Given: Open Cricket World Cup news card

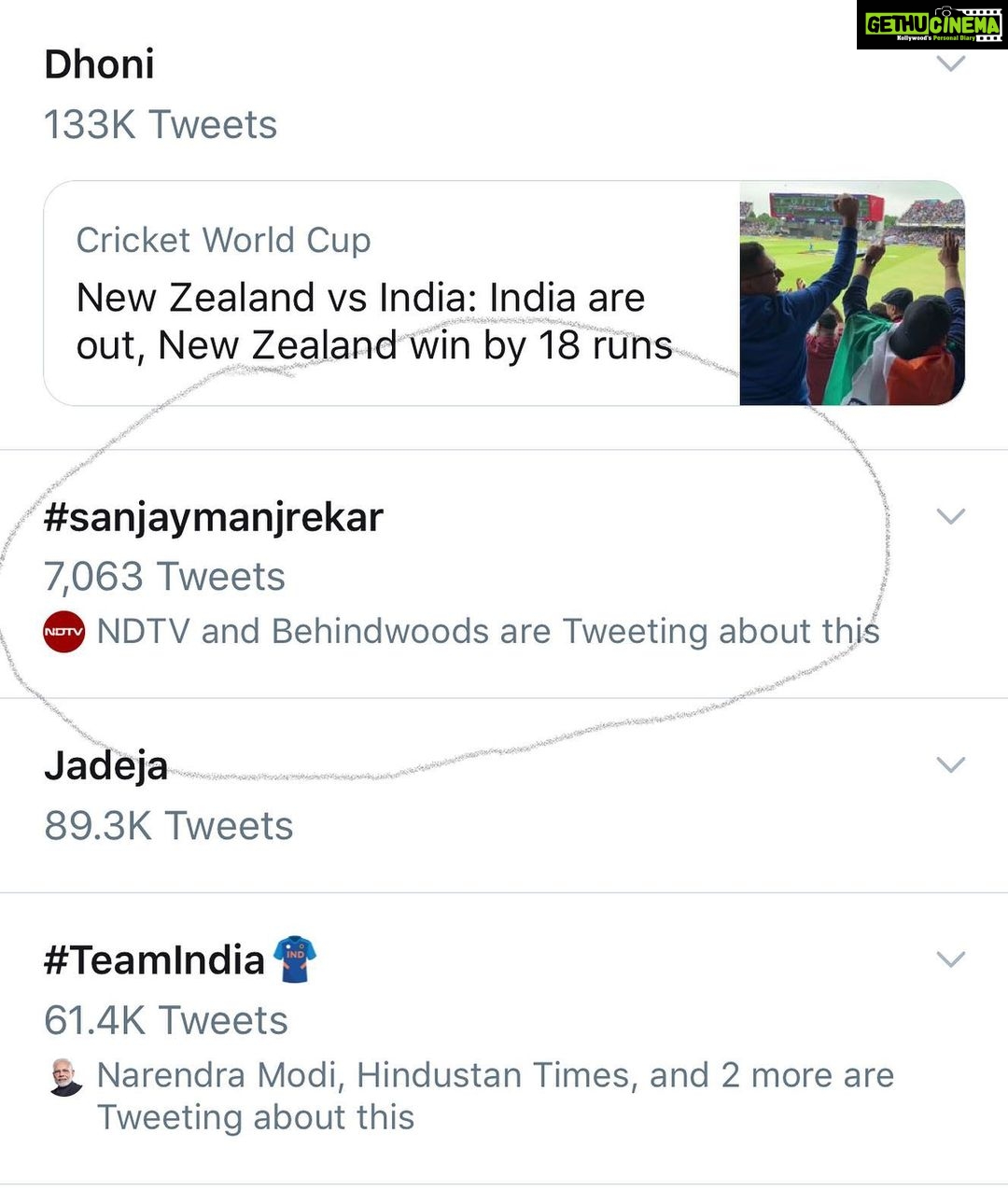Looking at the screenshot, I should pyautogui.click(x=504, y=293).
